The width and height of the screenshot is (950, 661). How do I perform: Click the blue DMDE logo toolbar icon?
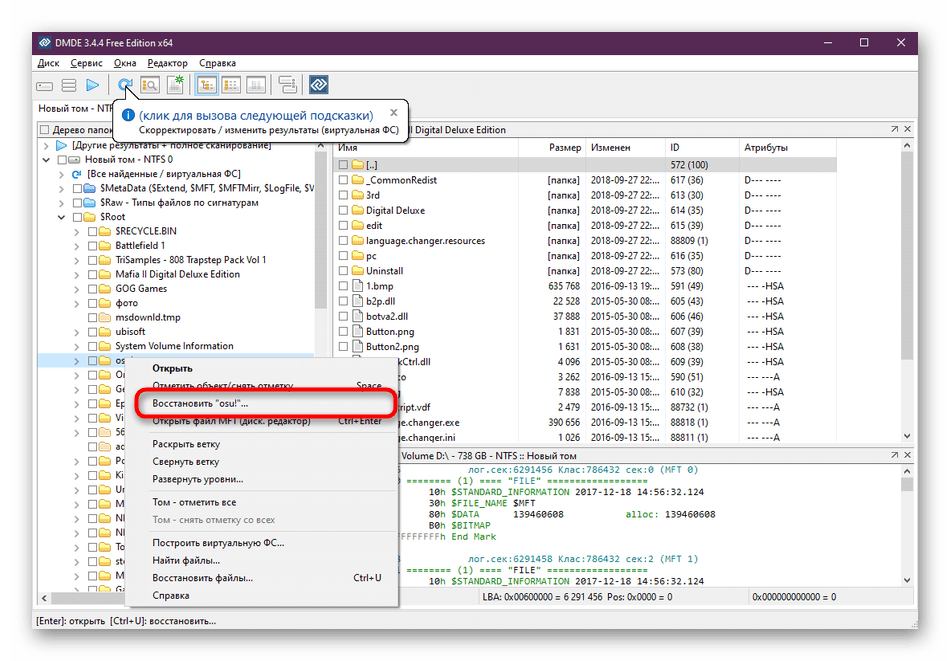(x=318, y=86)
